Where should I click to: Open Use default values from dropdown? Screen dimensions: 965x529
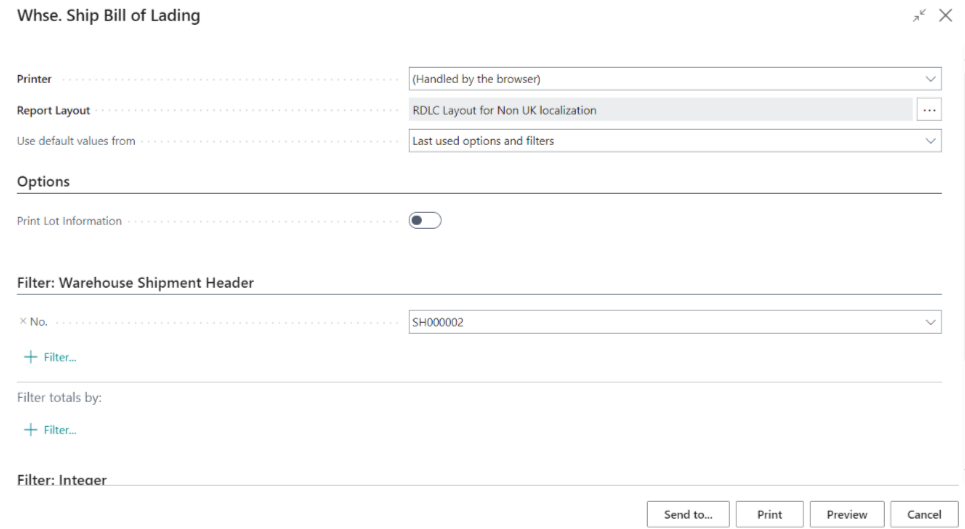point(930,141)
